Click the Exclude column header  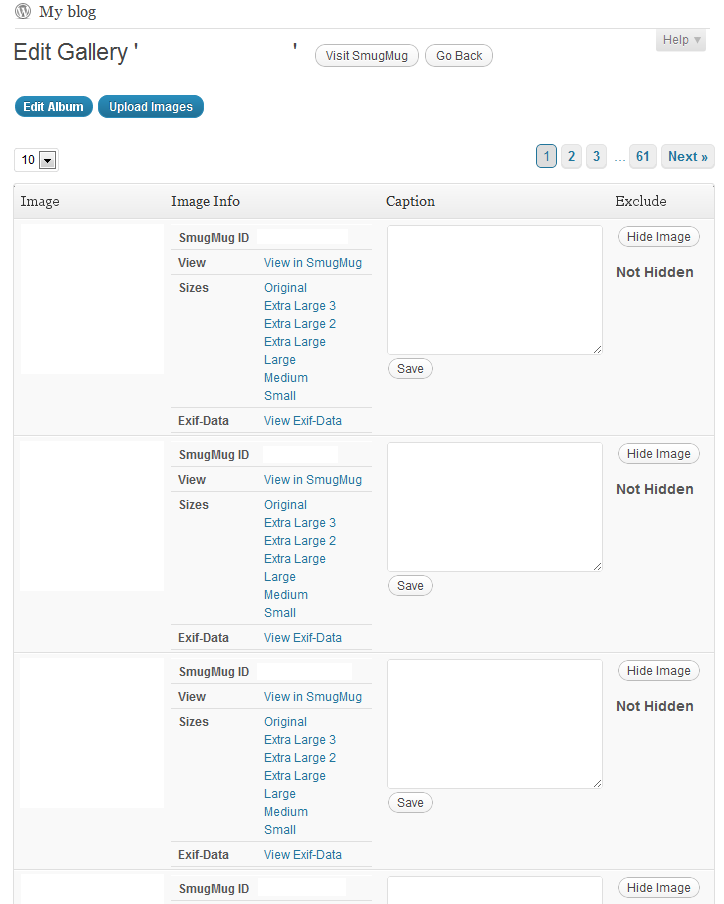click(641, 201)
